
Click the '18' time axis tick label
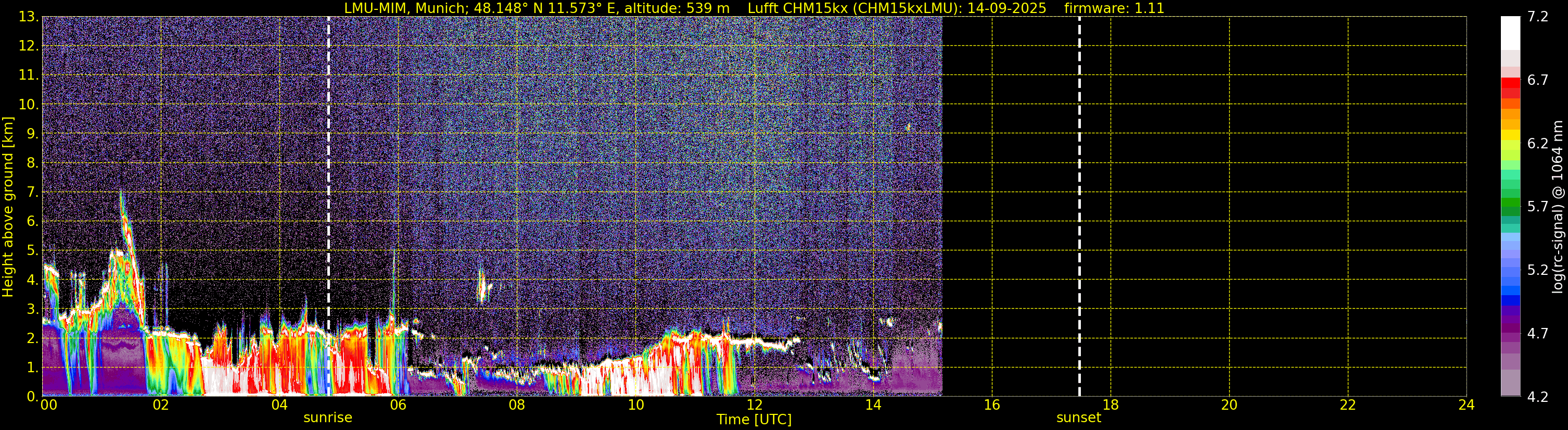pos(1110,405)
